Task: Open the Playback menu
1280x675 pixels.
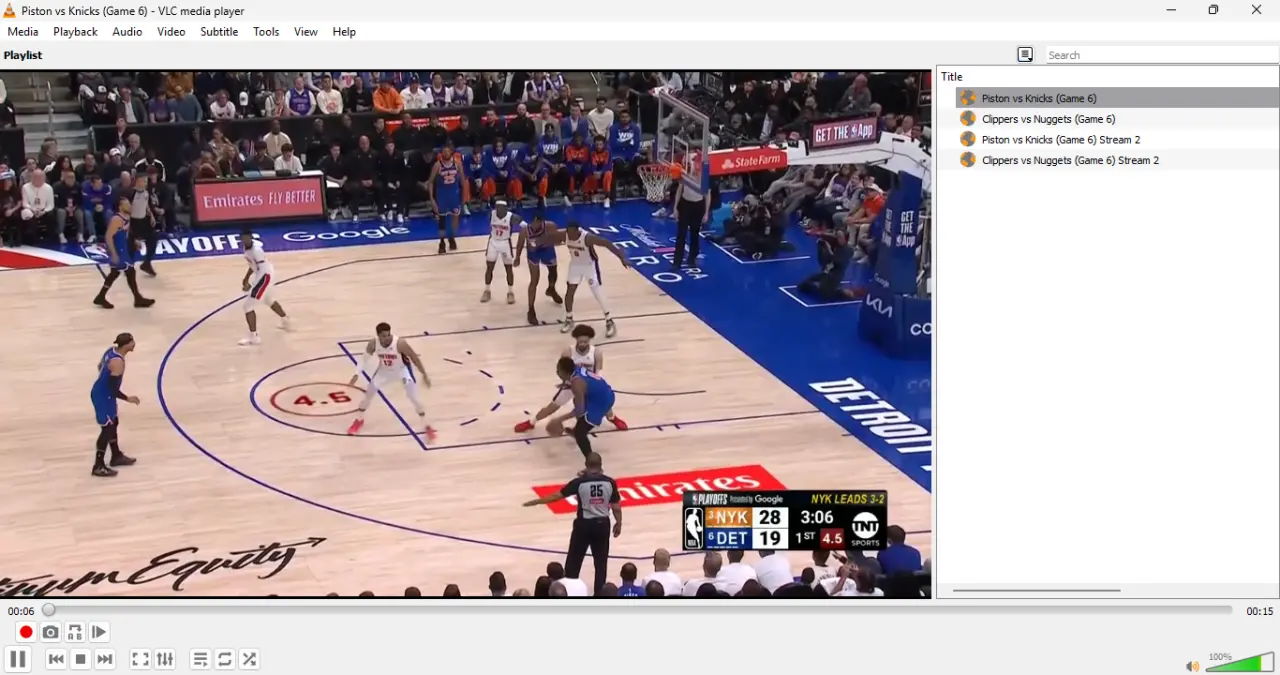Action: [75, 32]
